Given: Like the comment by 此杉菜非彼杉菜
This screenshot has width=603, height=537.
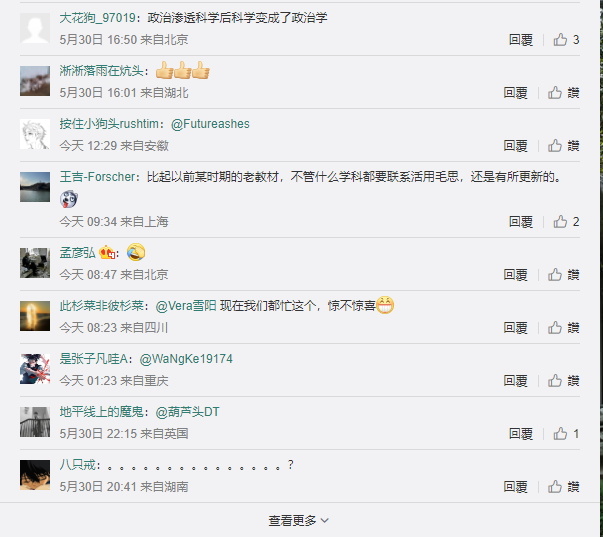Looking at the screenshot, I should click(563, 328).
